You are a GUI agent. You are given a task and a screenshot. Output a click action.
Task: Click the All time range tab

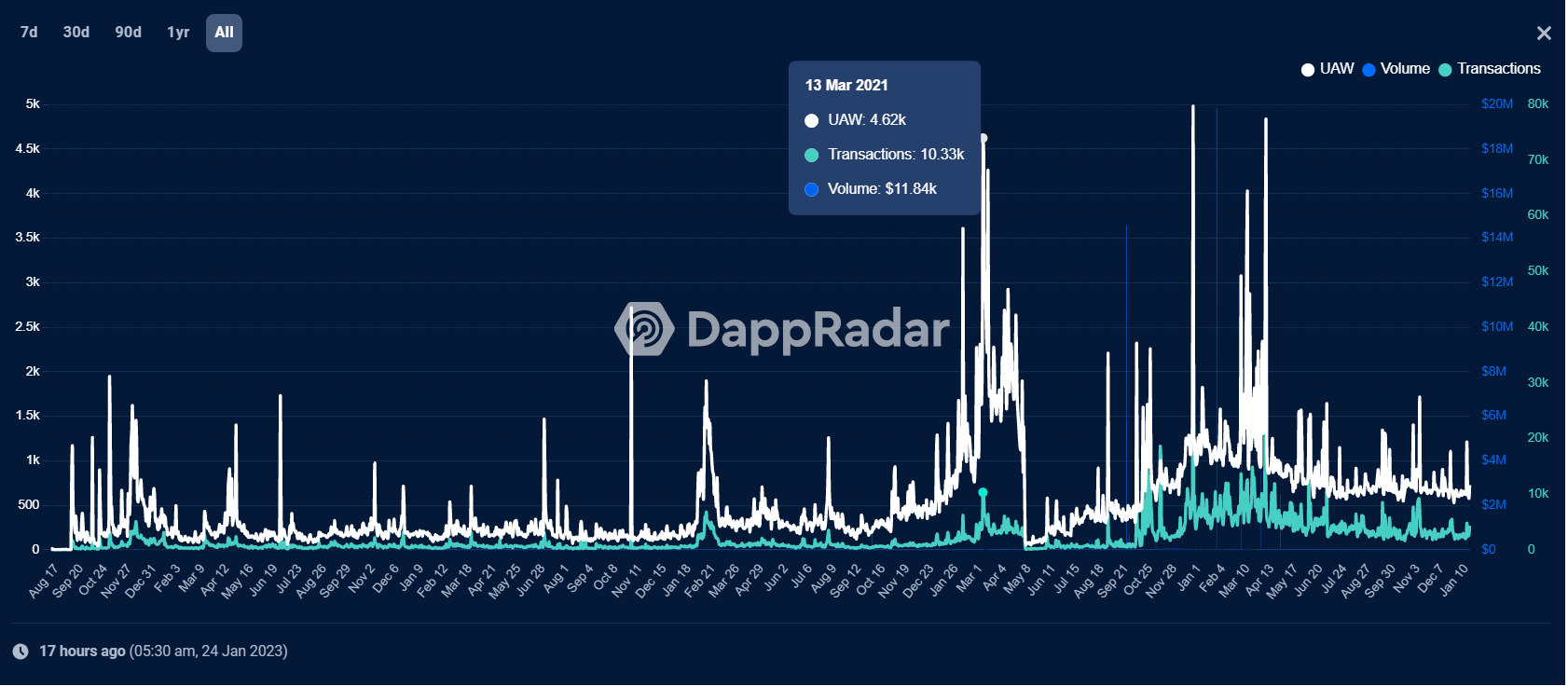coord(224,33)
